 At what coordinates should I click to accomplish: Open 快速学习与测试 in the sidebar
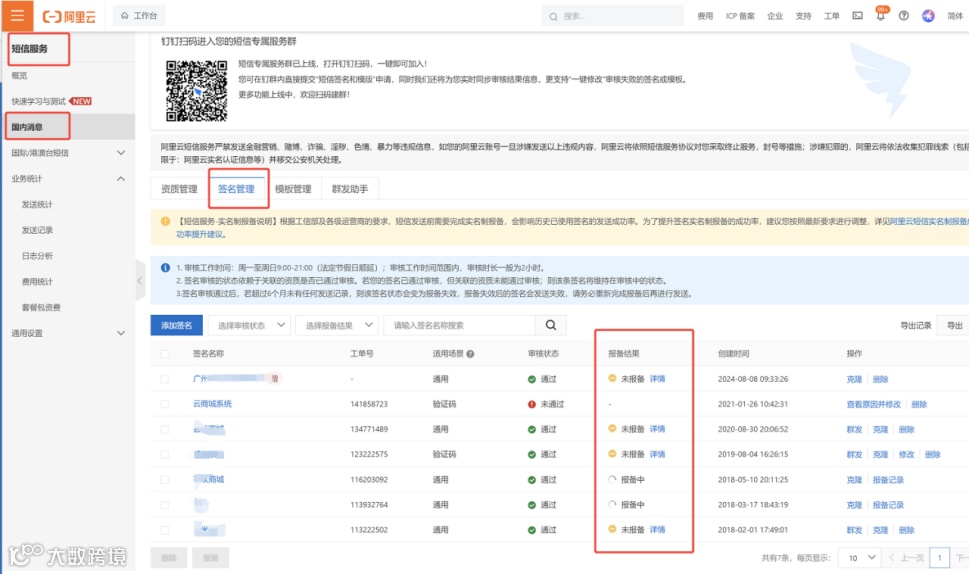[x=38, y=101]
